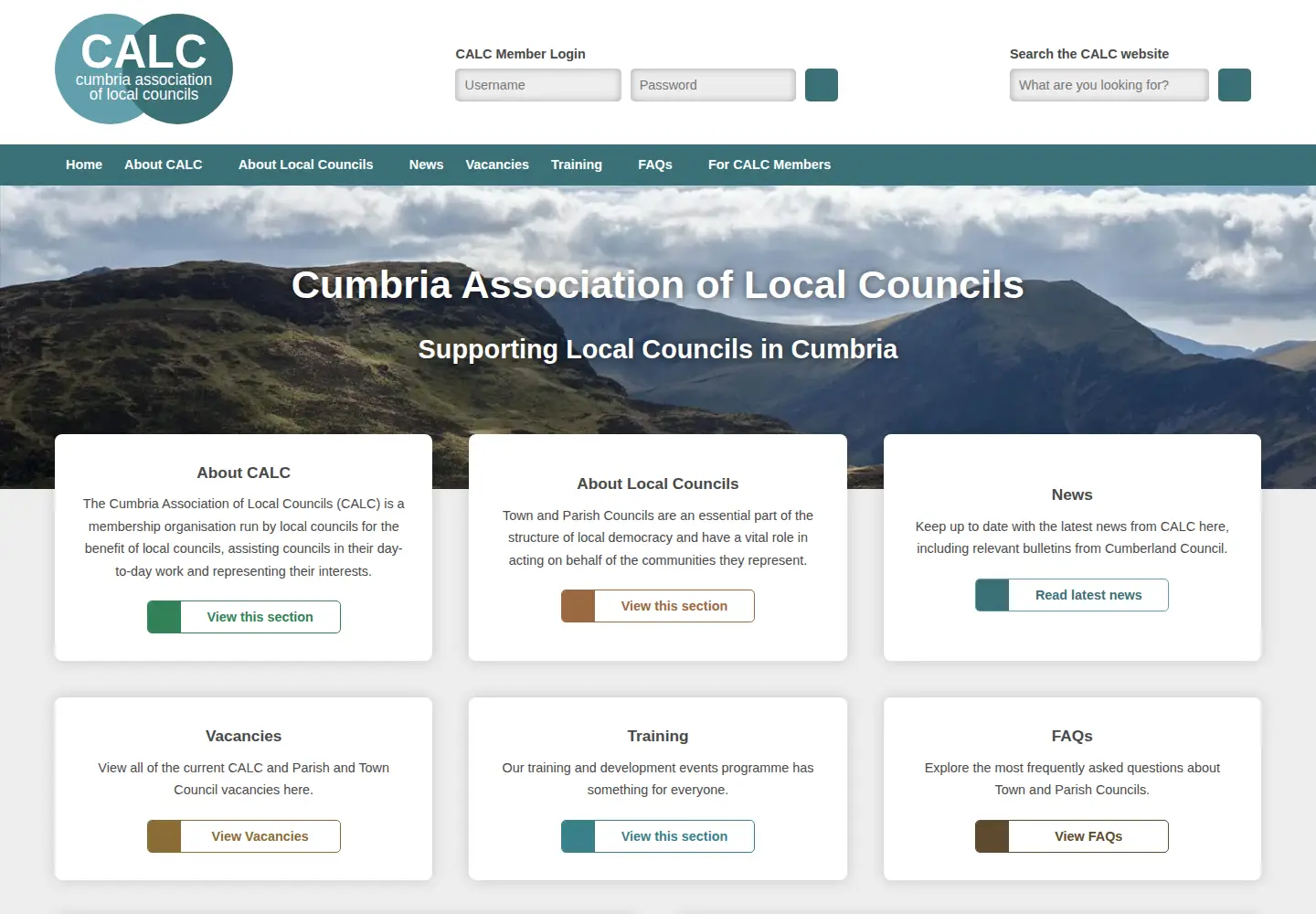Click 'View this section' in About CALC card
The width and height of the screenshot is (1316, 914).
point(244,617)
